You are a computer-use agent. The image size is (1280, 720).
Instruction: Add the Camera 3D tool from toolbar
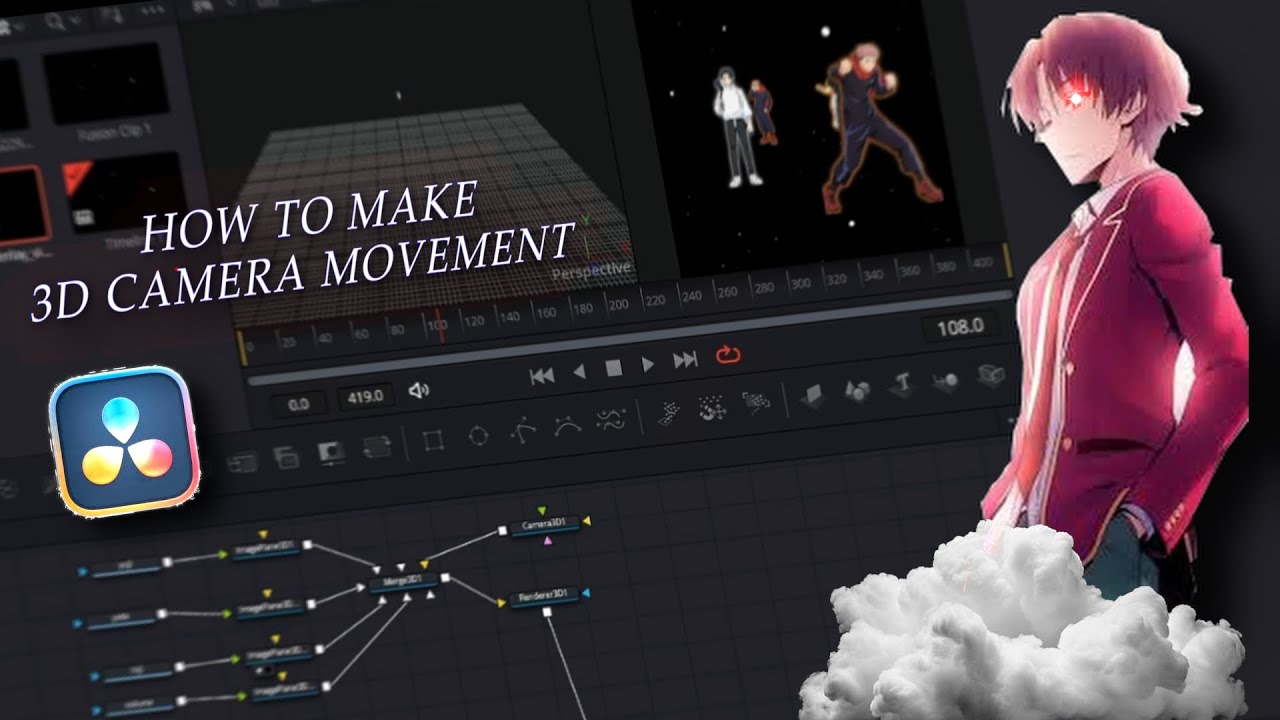pyautogui.click(x=990, y=373)
